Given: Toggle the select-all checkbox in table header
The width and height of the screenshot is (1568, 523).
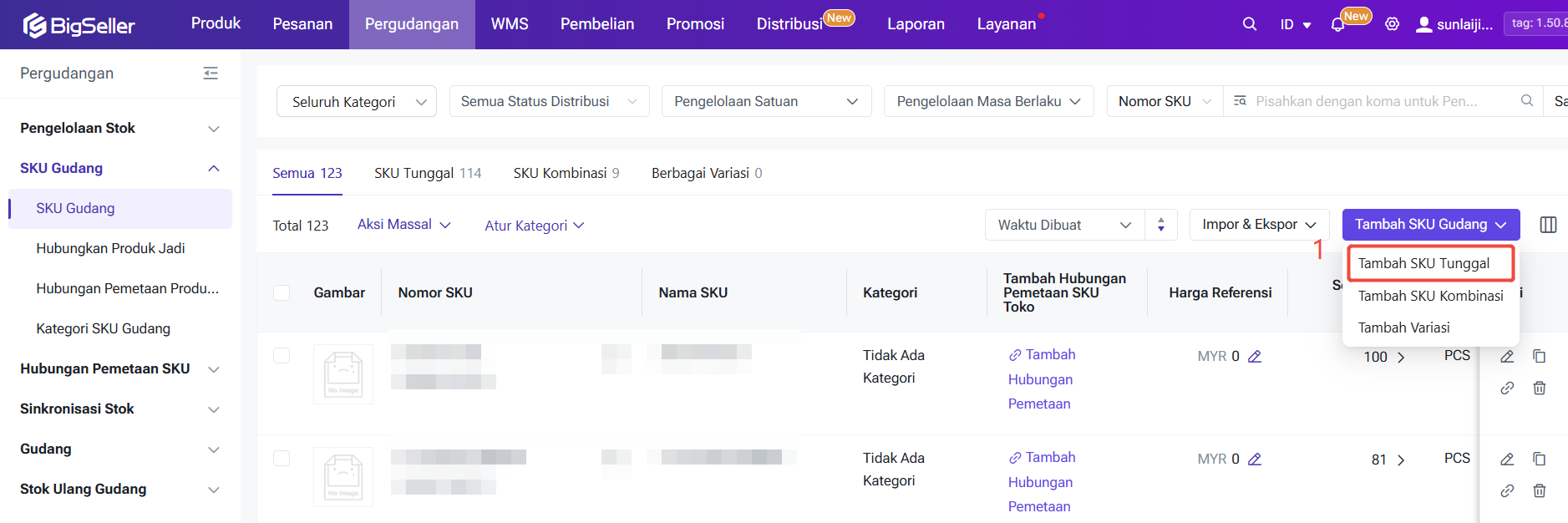Looking at the screenshot, I should coord(282,292).
